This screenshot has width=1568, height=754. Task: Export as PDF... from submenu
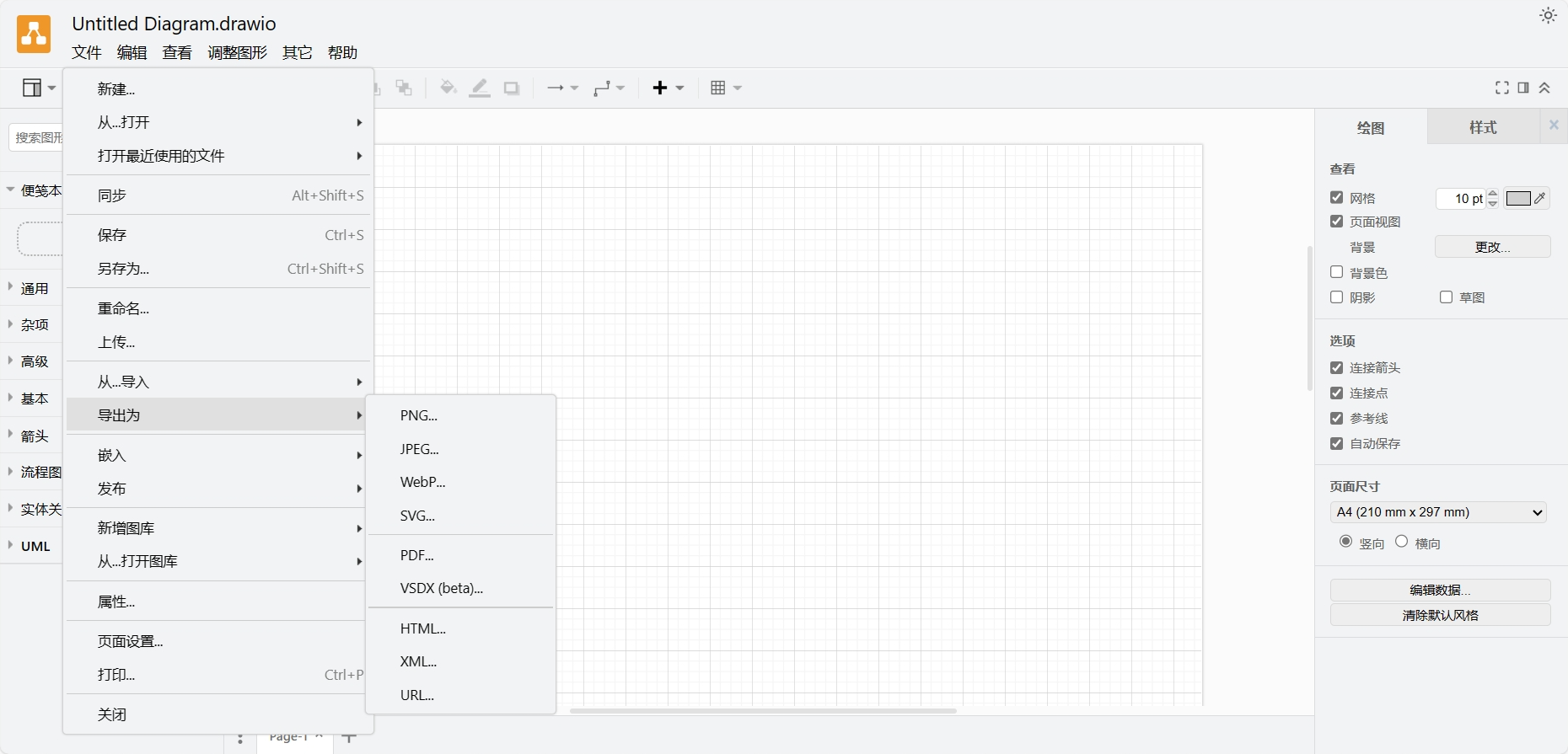pyautogui.click(x=461, y=555)
